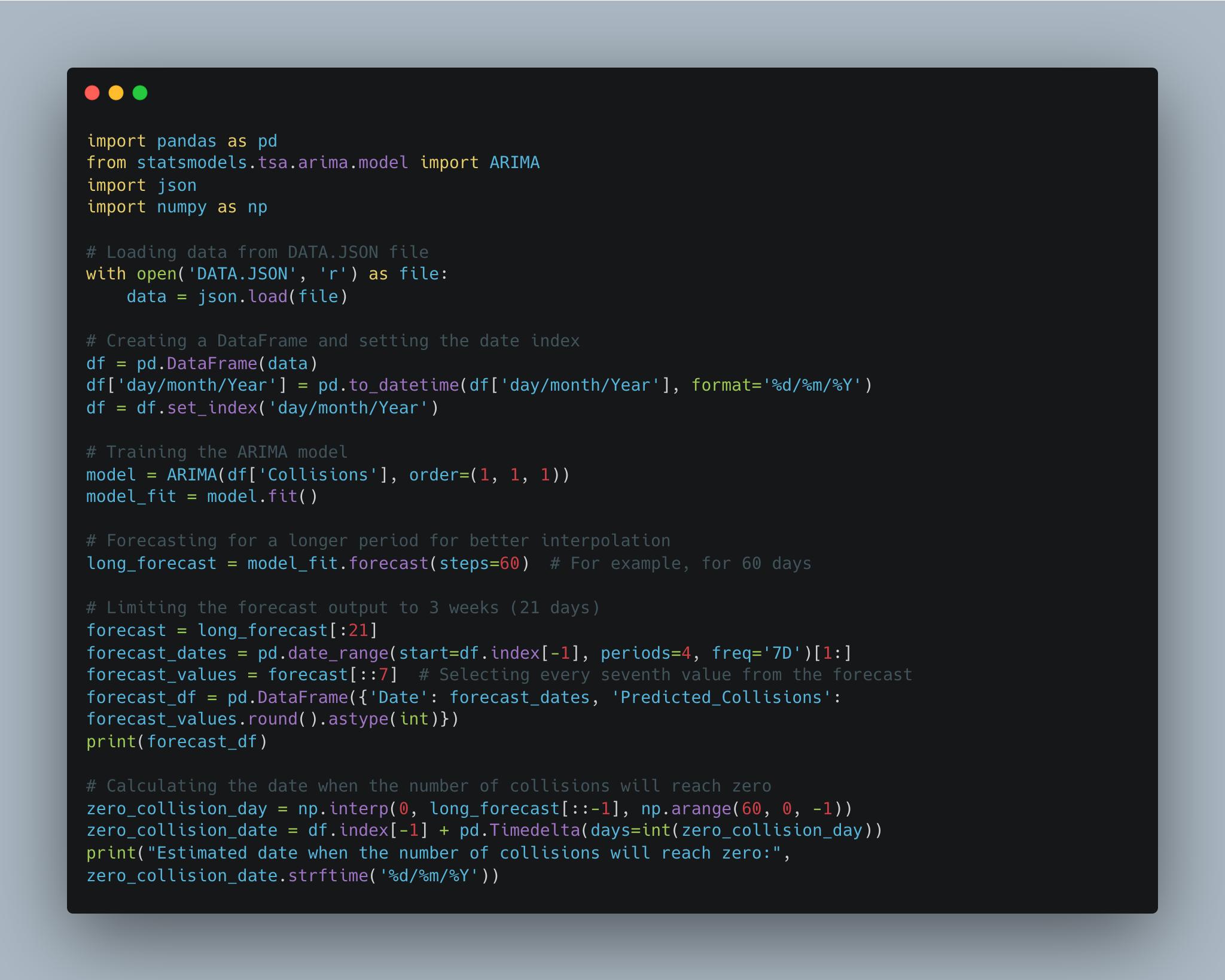The image size is (1225, 980).
Task: Click long_forecast[:21] slice expression
Action: pos(287,631)
